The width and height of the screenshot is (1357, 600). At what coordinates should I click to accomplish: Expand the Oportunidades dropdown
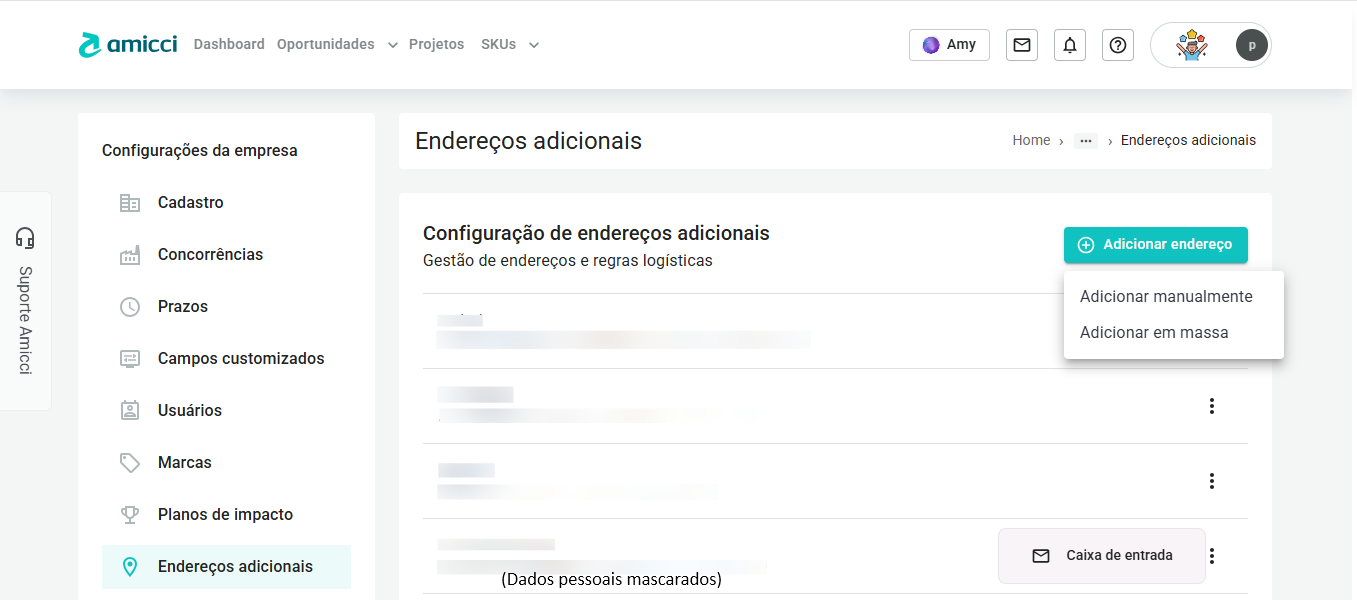click(x=337, y=45)
